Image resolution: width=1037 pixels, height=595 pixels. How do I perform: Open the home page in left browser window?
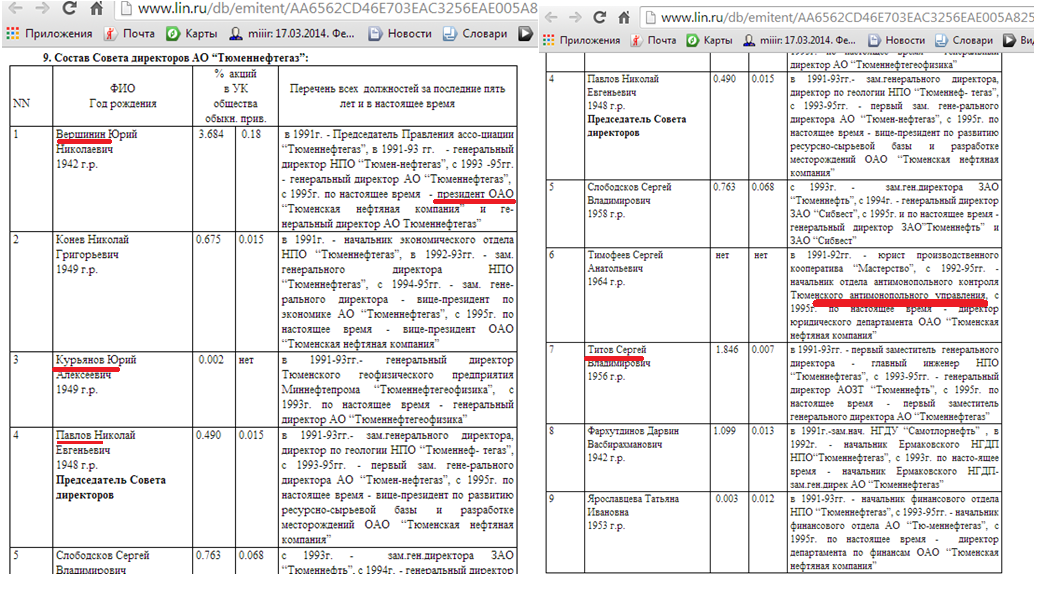(97, 8)
